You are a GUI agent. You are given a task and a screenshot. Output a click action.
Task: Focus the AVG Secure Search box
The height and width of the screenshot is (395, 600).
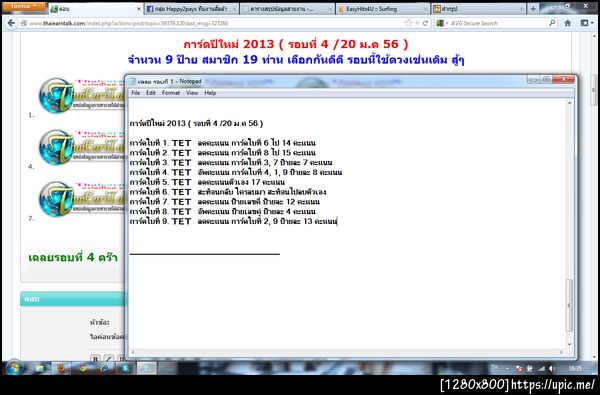pyautogui.click(x=497, y=23)
